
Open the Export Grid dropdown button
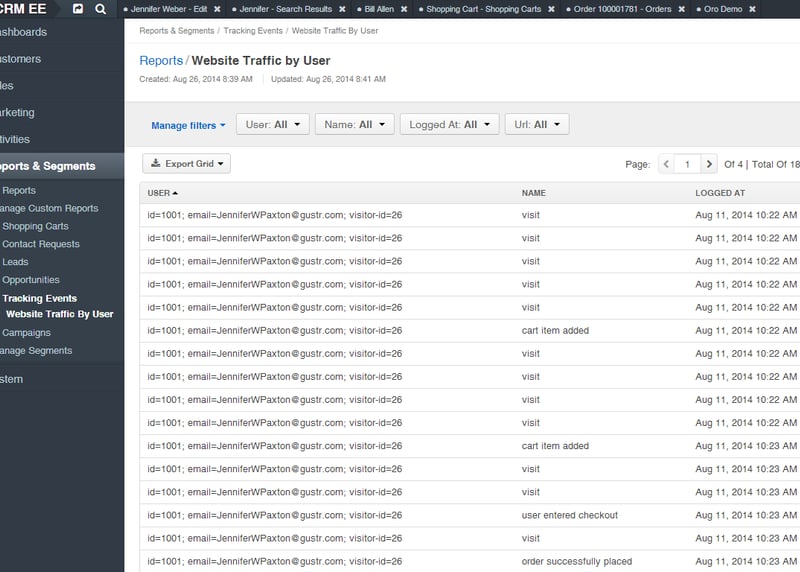[x=187, y=164]
